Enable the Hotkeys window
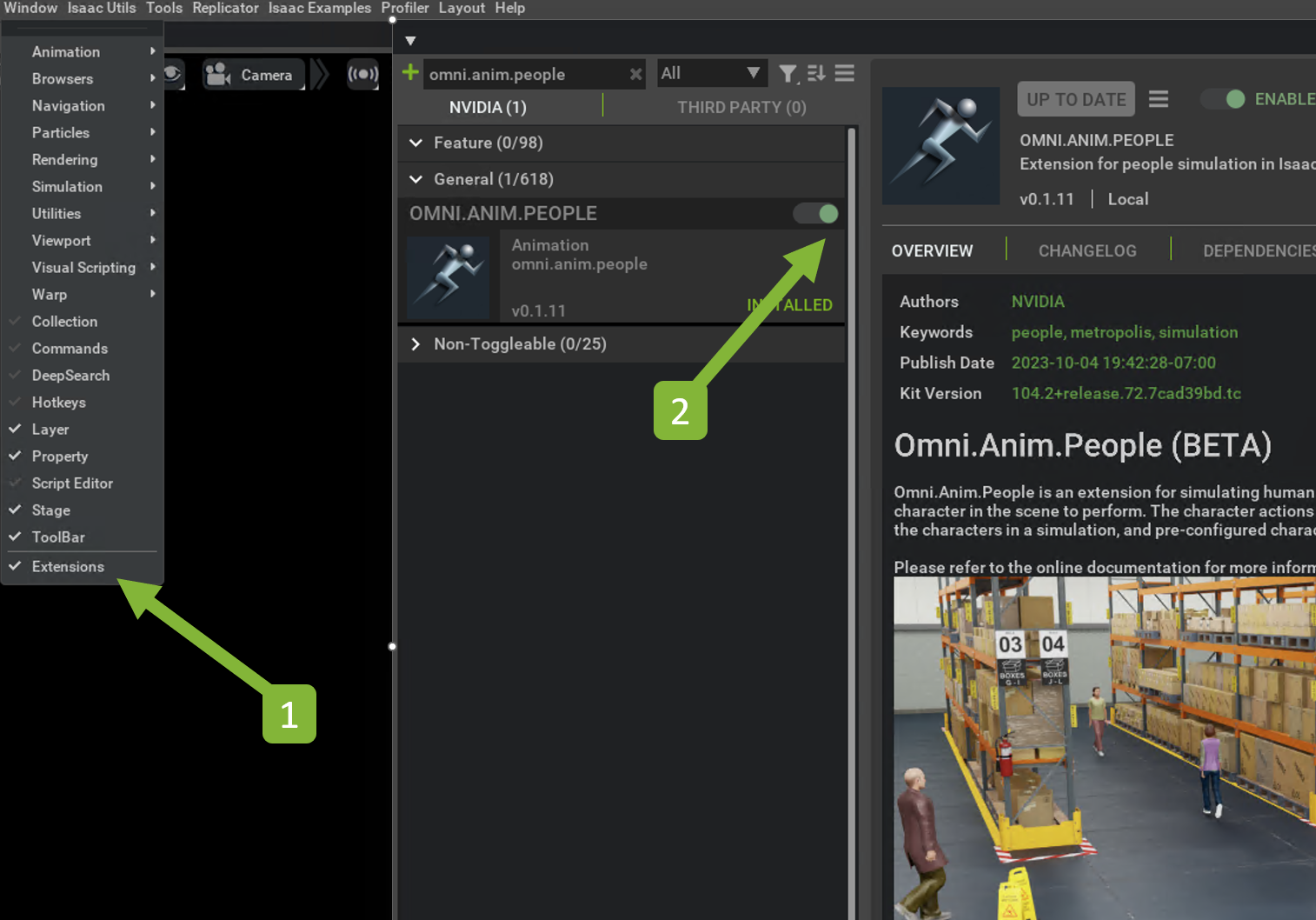This screenshot has height=920, width=1316. [82, 403]
